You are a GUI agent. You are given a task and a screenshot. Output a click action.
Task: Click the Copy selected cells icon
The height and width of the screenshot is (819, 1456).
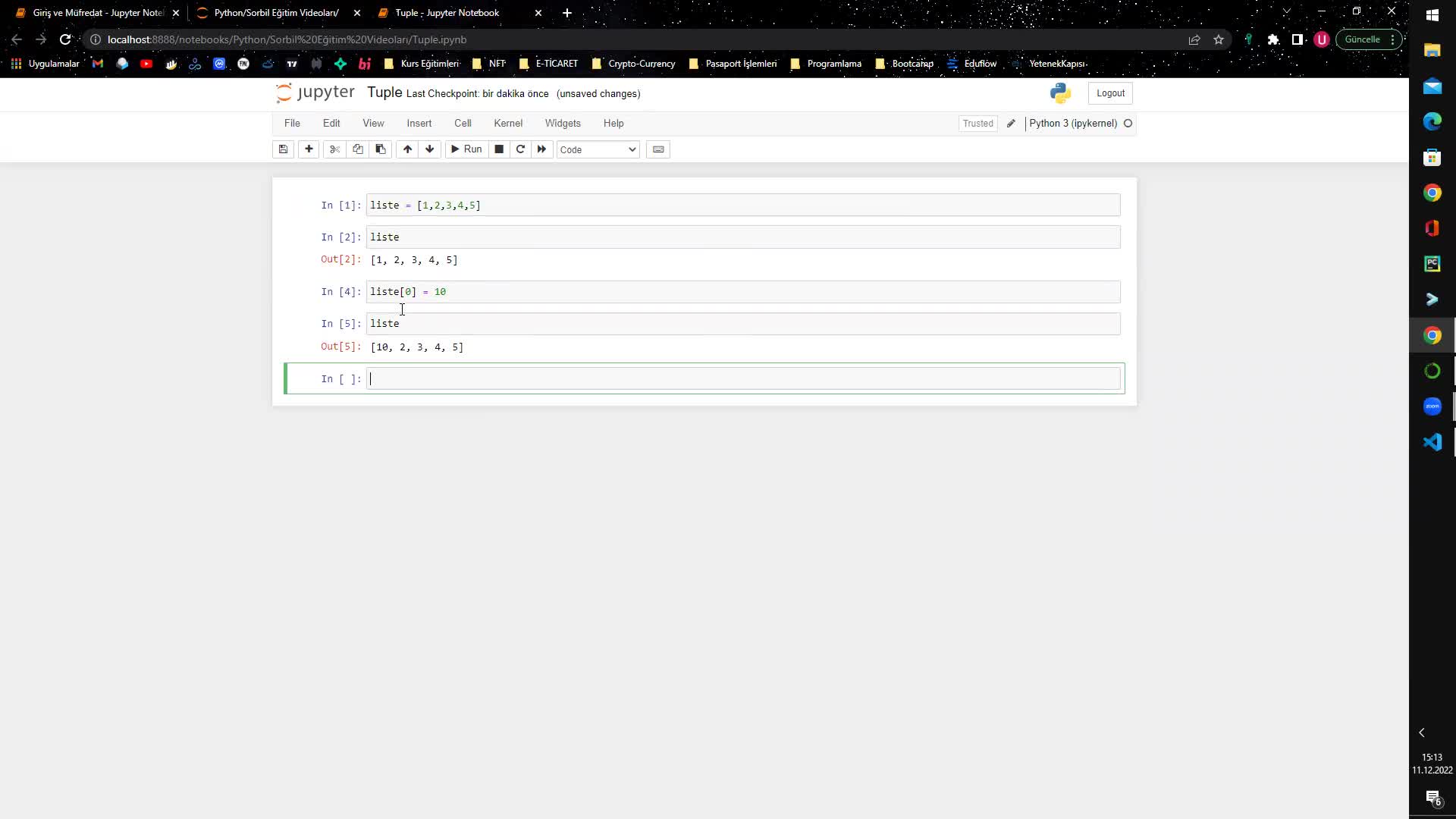(x=357, y=149)
